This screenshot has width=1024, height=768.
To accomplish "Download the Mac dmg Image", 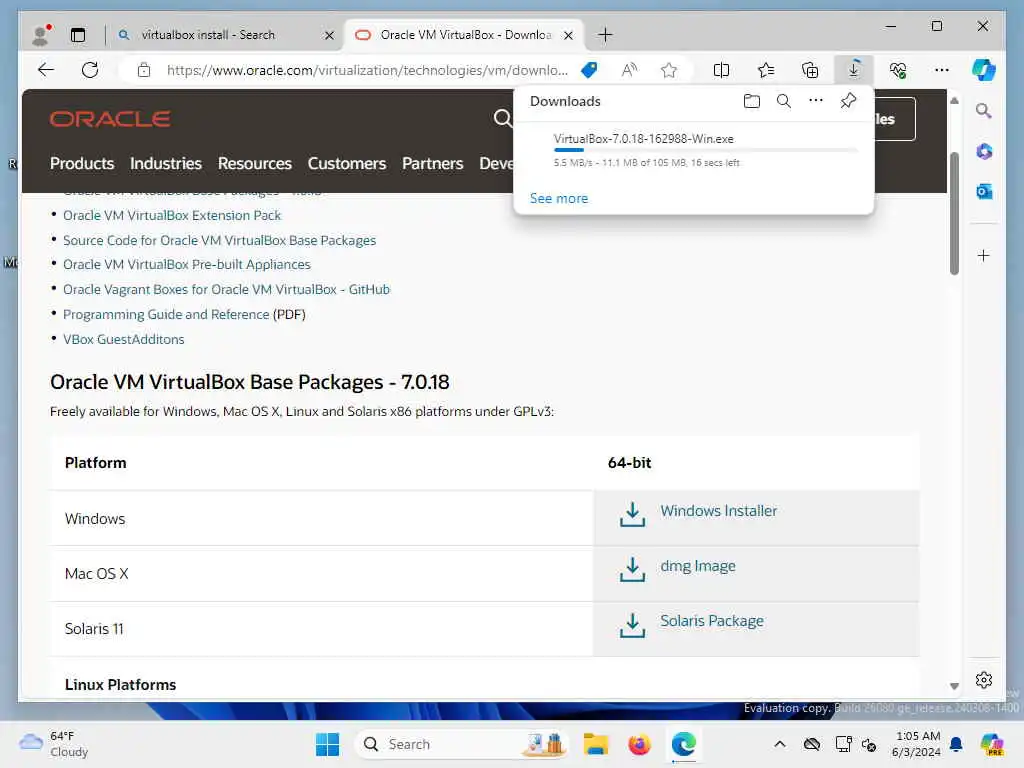I will point(697,566).
